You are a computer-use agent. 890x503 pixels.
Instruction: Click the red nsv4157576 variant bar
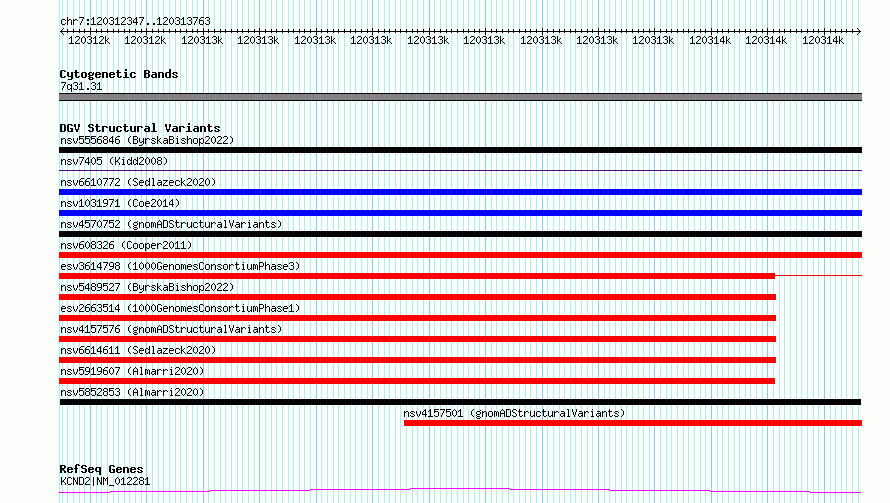point(417,339)
